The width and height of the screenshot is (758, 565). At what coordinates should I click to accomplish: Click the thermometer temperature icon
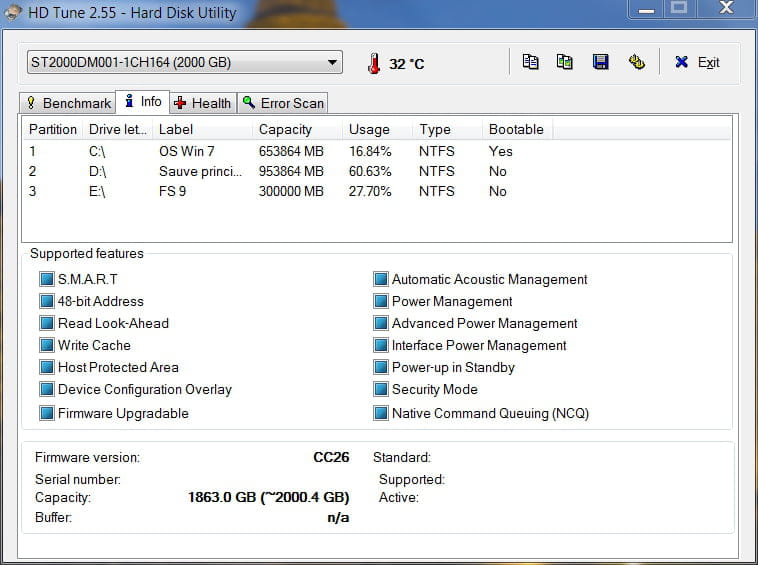374,63
